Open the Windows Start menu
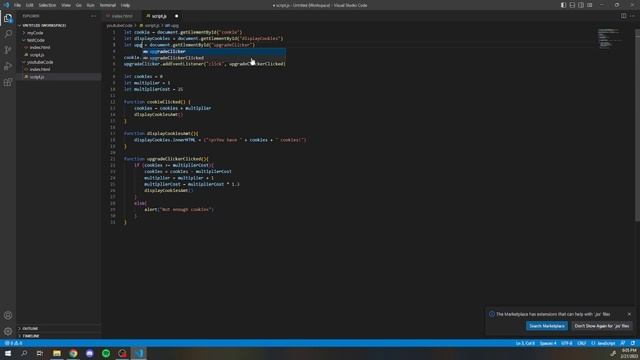The width and height of the screenshot is (640, 360). [x=8, y=353]
